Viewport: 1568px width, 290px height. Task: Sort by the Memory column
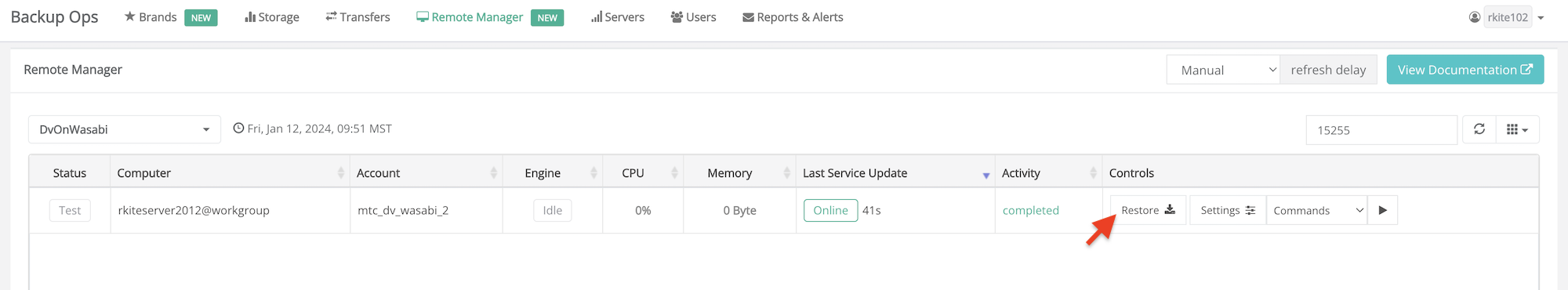click(739, 172)
